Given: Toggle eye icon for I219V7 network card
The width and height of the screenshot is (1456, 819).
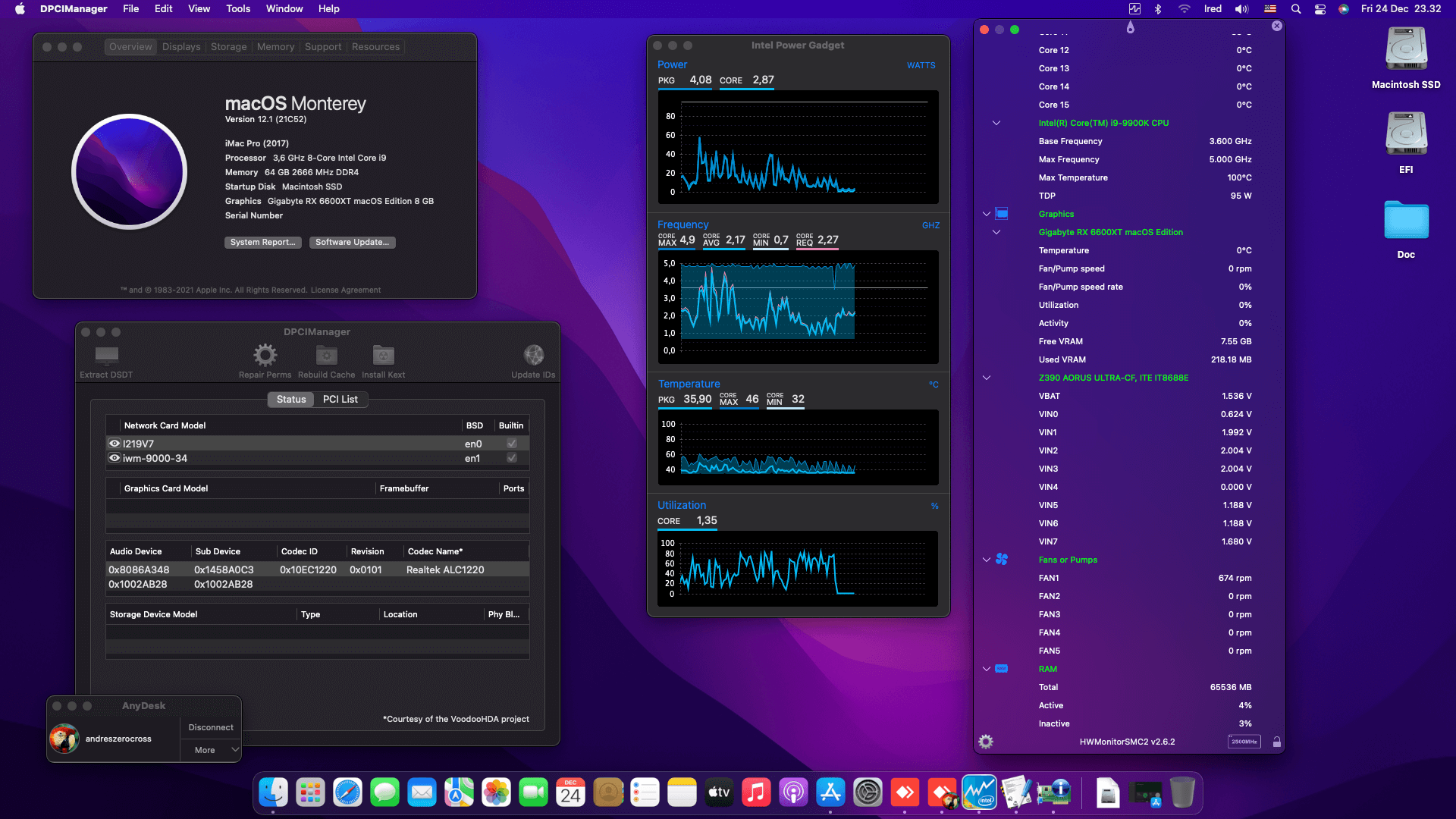Looking at the screenshot, I should (x=115, y=444).
